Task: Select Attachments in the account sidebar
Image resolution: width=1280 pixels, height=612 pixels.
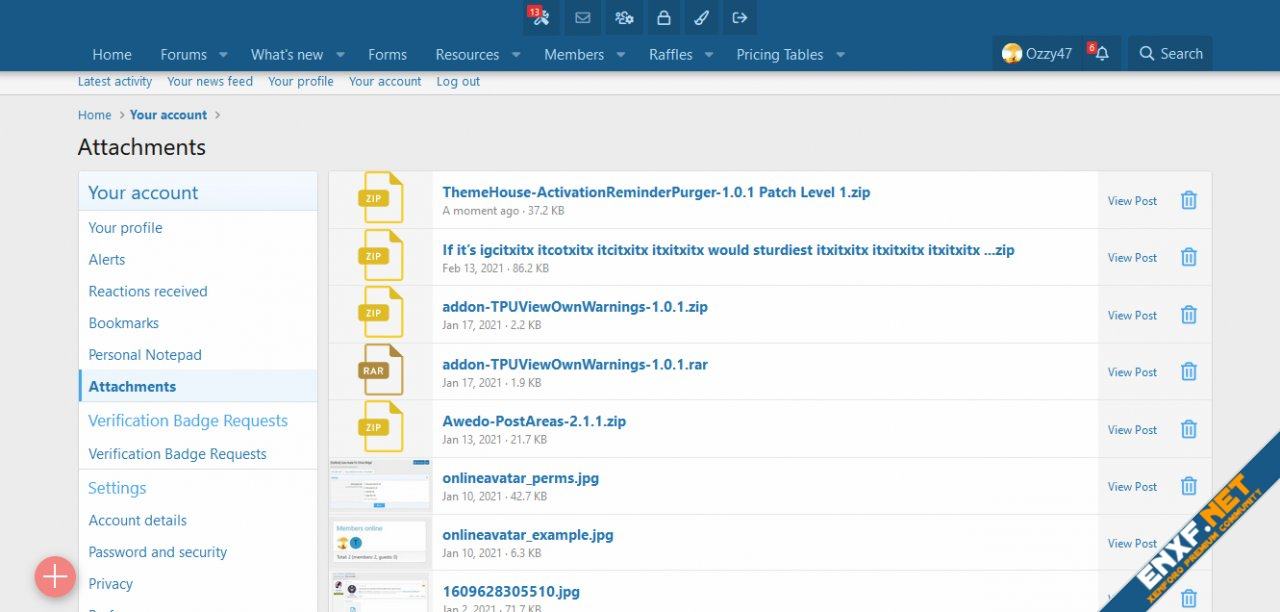Action: coord(198,387)
